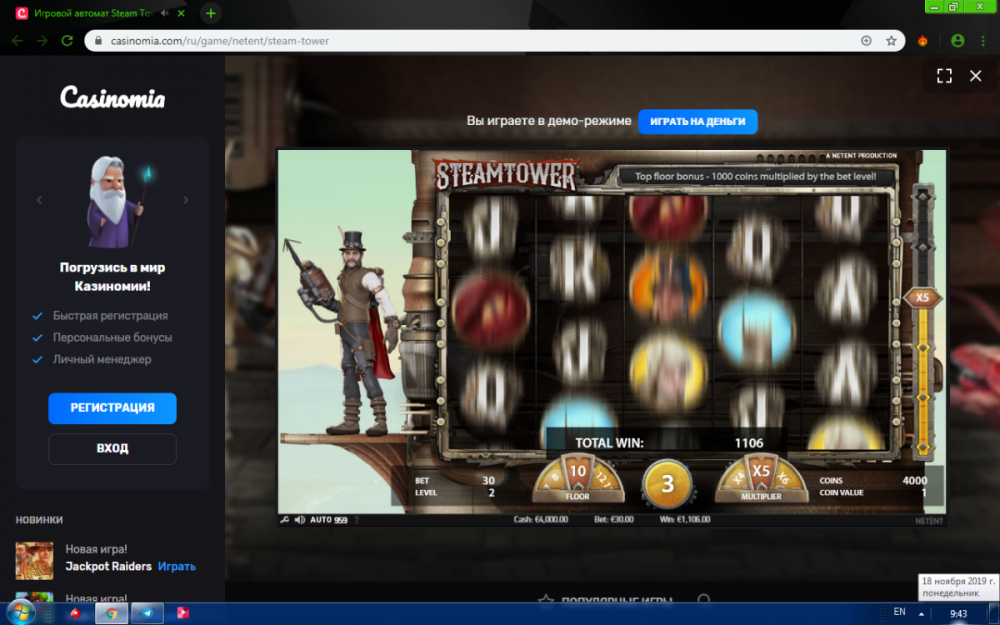This screenshot has width=1000, height=625.
Task: Close the game overlay with X
Action: point(976,76)
